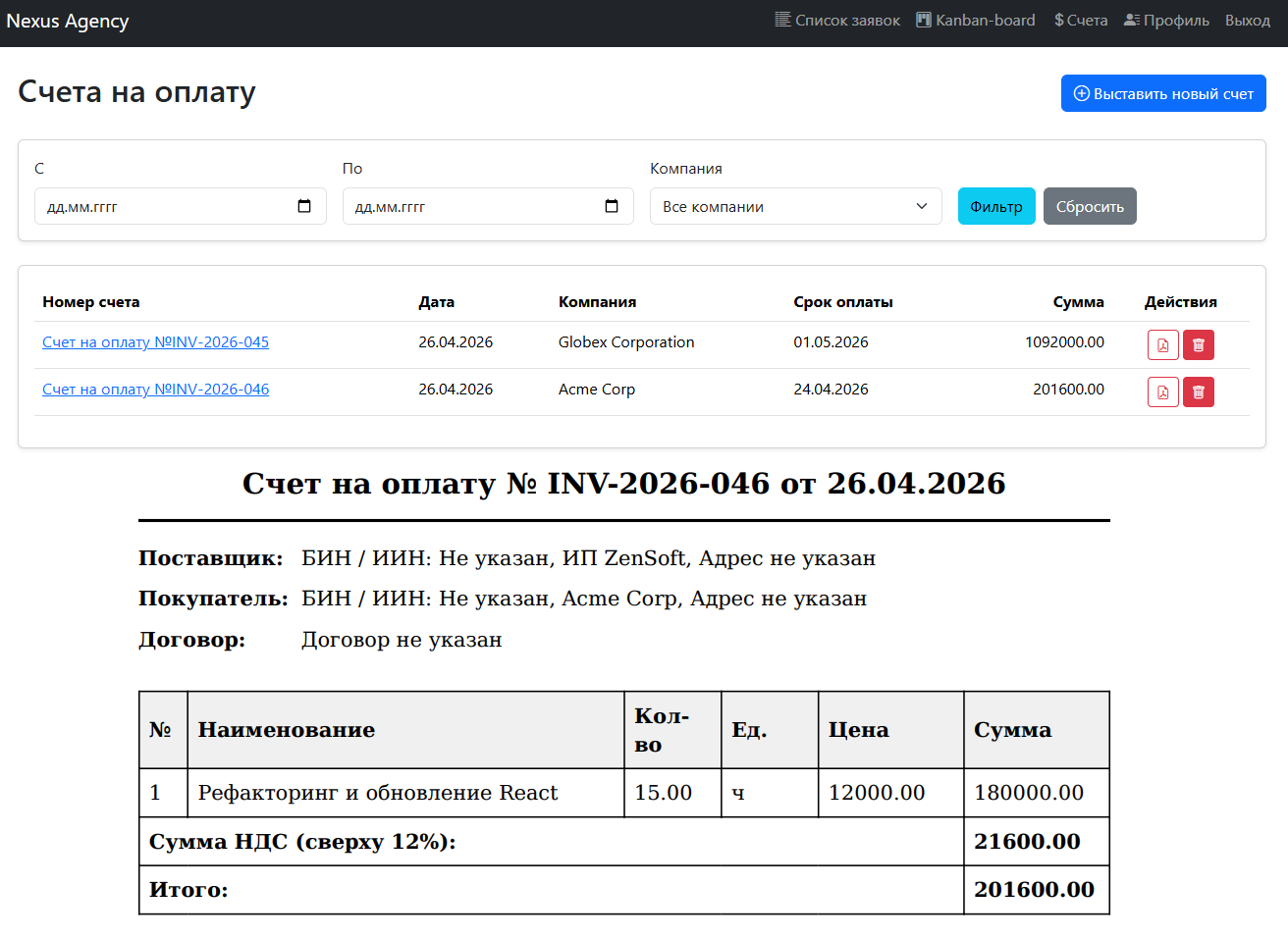Image resolution: width=1288 pixels, height=939 pixels.
Task: Click the Номер счета column header
Action: pyautogui.click(x=91, y=302)
